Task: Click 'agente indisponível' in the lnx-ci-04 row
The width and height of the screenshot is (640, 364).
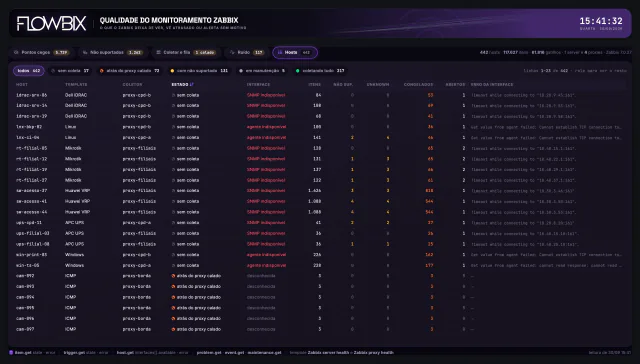Action: point(266,138)
